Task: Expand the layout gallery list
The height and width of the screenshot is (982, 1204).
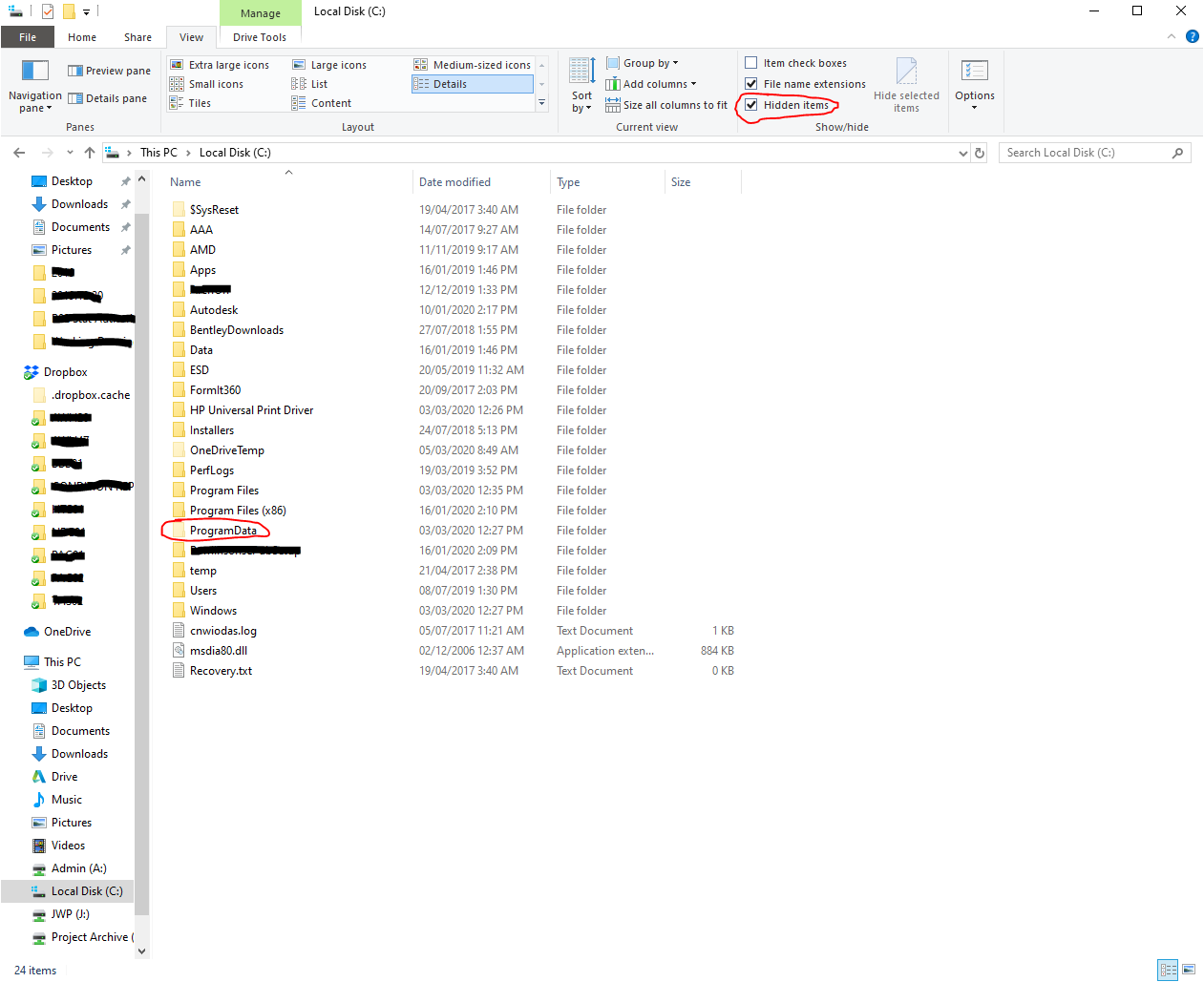Action: click(542, 103)
